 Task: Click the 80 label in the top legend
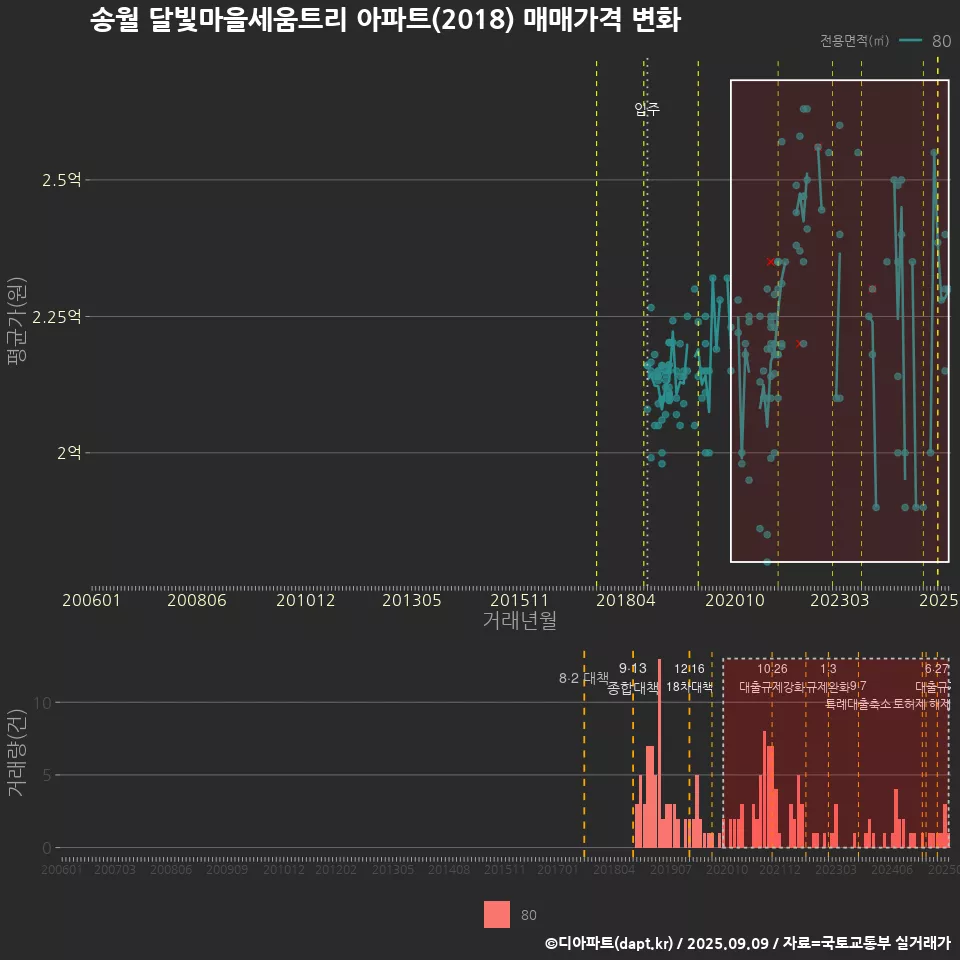941,41
